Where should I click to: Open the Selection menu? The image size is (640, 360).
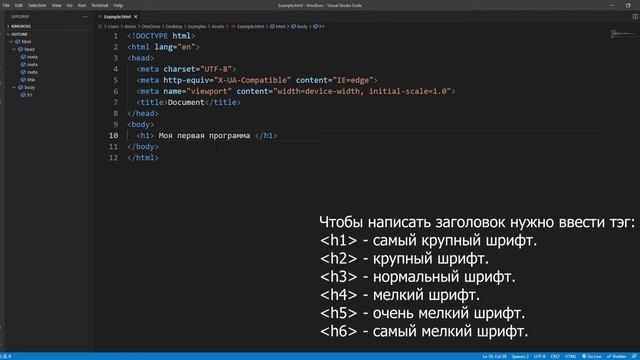pos(37,5)
